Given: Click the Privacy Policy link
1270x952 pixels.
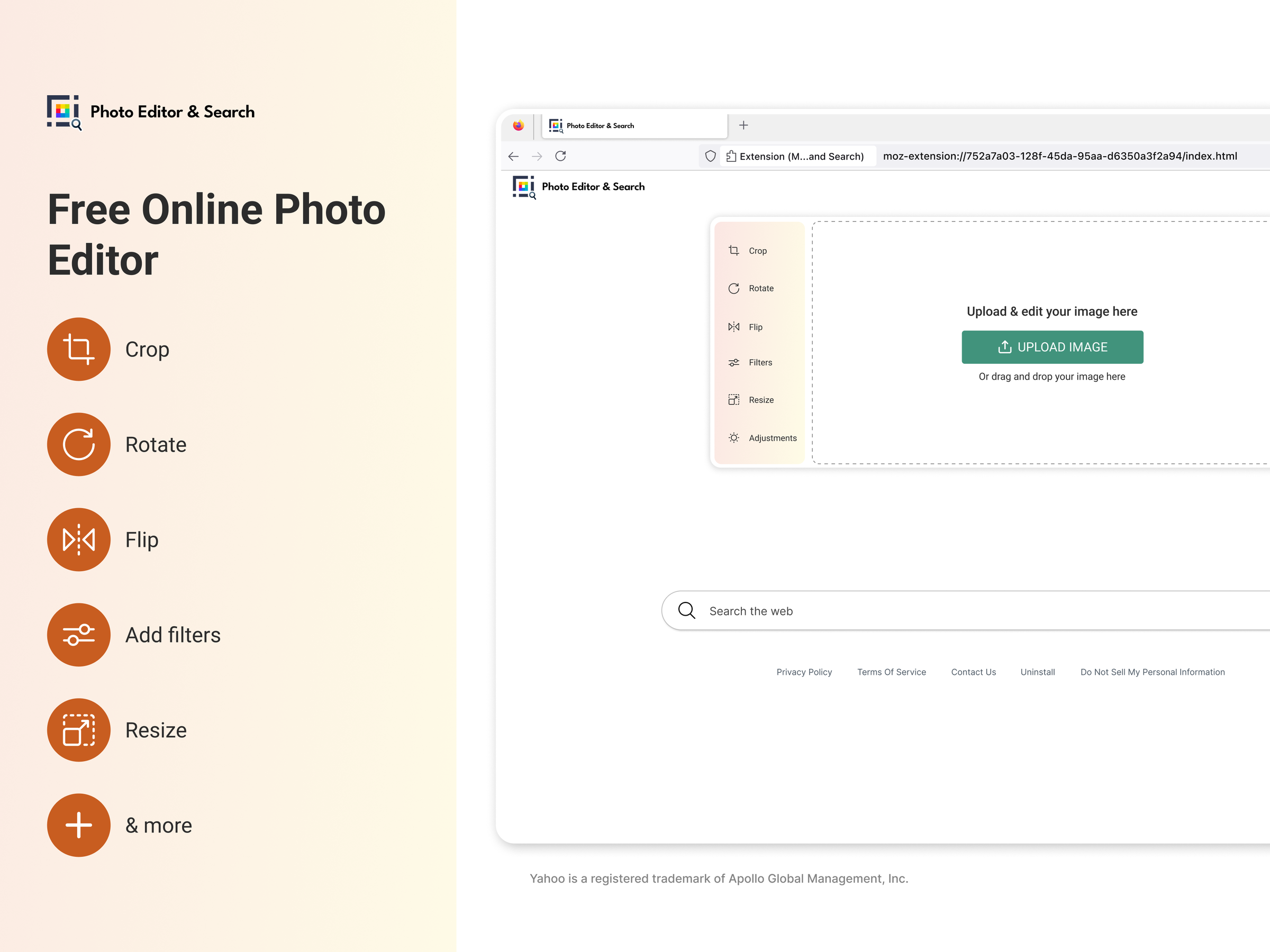Looking at the screenshot, I should (x=804, y=671).
